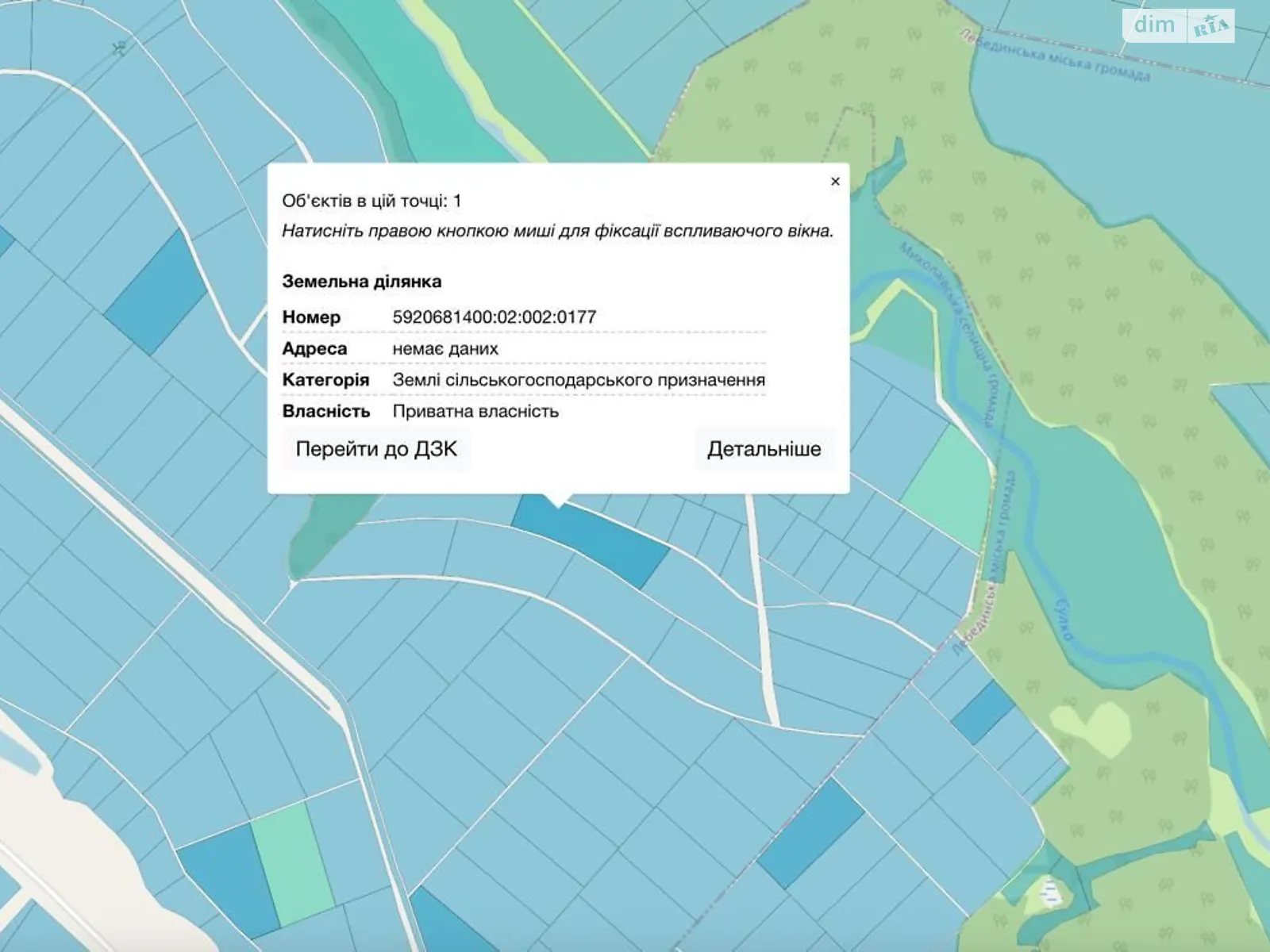The width and height of the screenshot is (1270, 952).
Task: Click the "Лебединська міська громада" top-right boundary label
Action: pyautogui.click(x=1056, y=56)
